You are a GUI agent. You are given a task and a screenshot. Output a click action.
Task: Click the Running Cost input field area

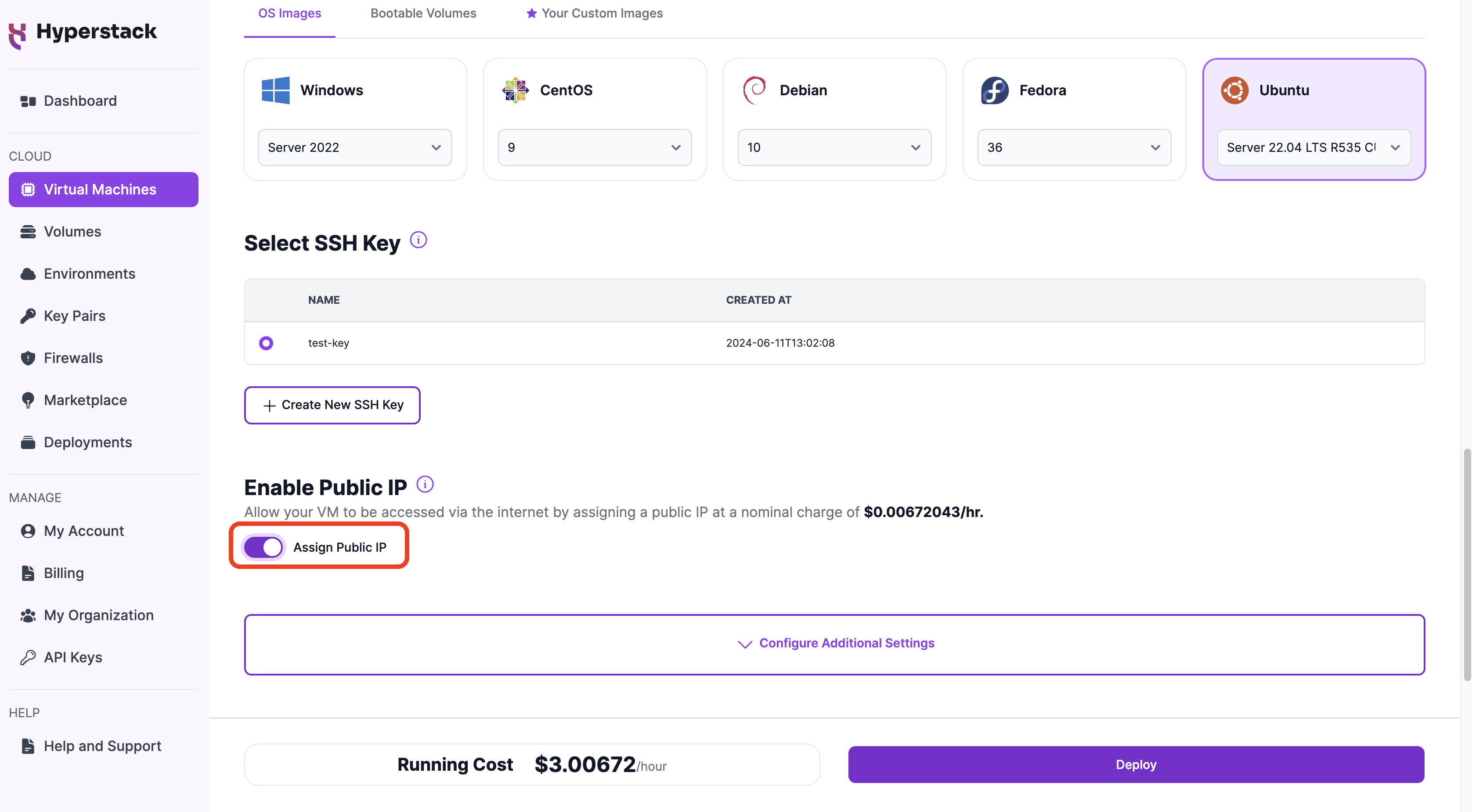pos(531,764)
